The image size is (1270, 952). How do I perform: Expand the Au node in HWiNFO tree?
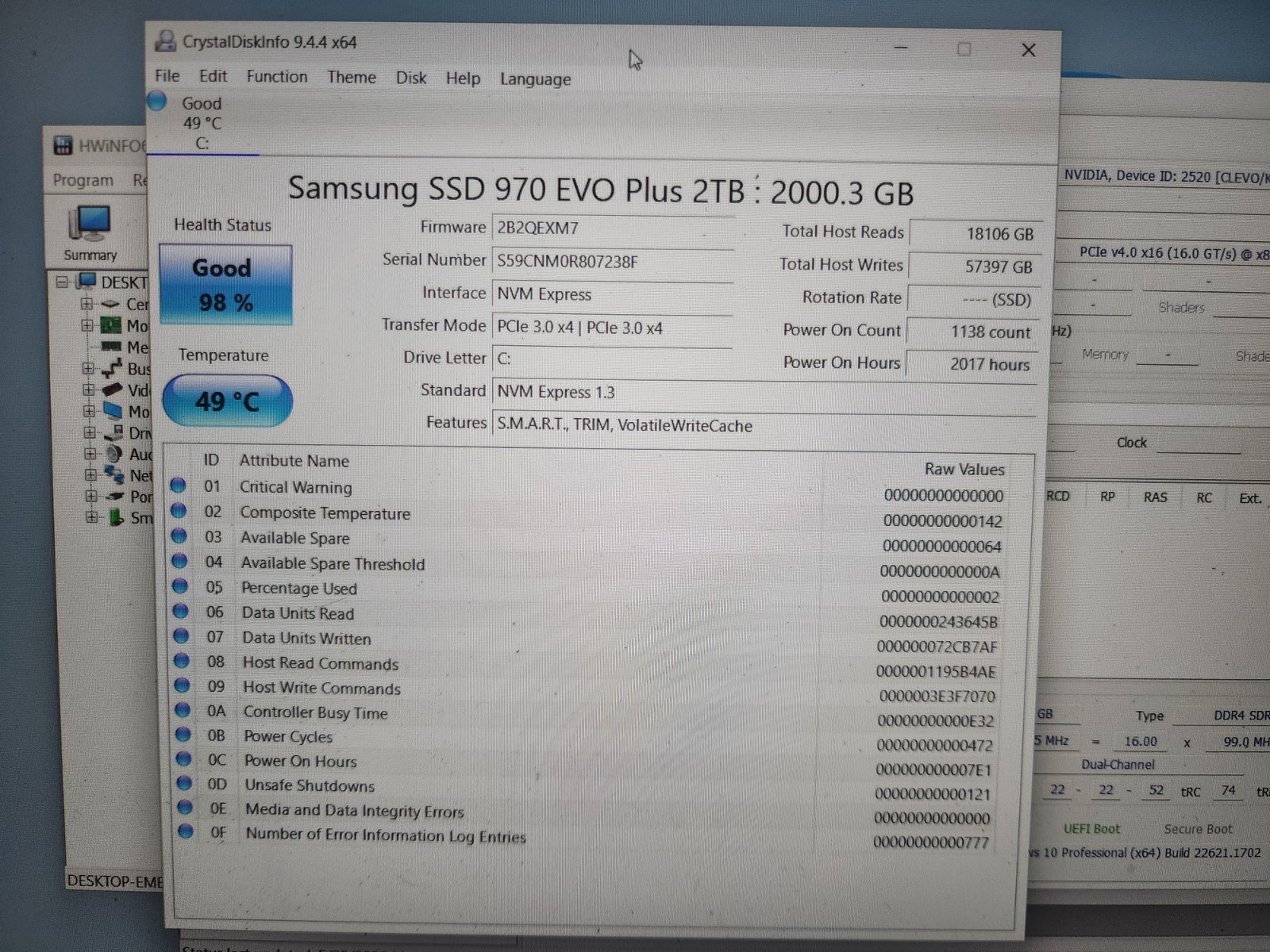(90, 454)
